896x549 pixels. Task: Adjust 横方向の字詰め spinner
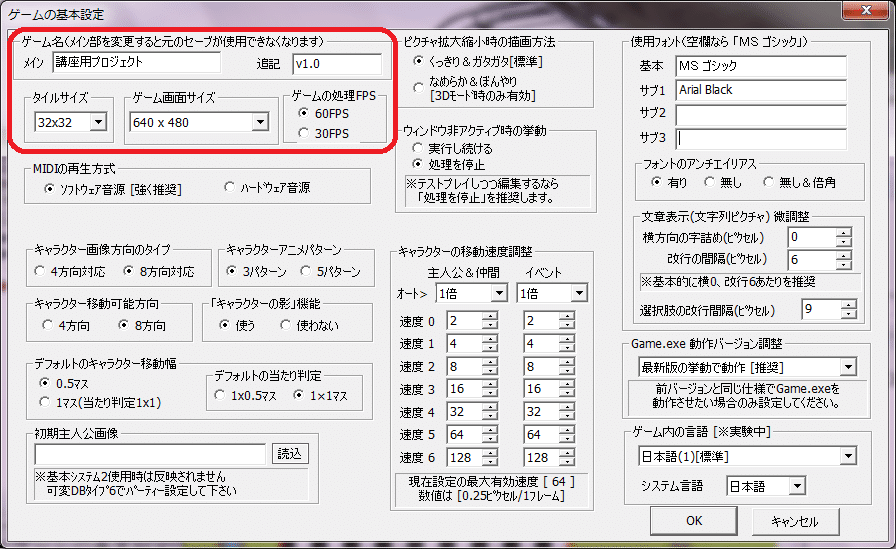(x=843, y=237)
